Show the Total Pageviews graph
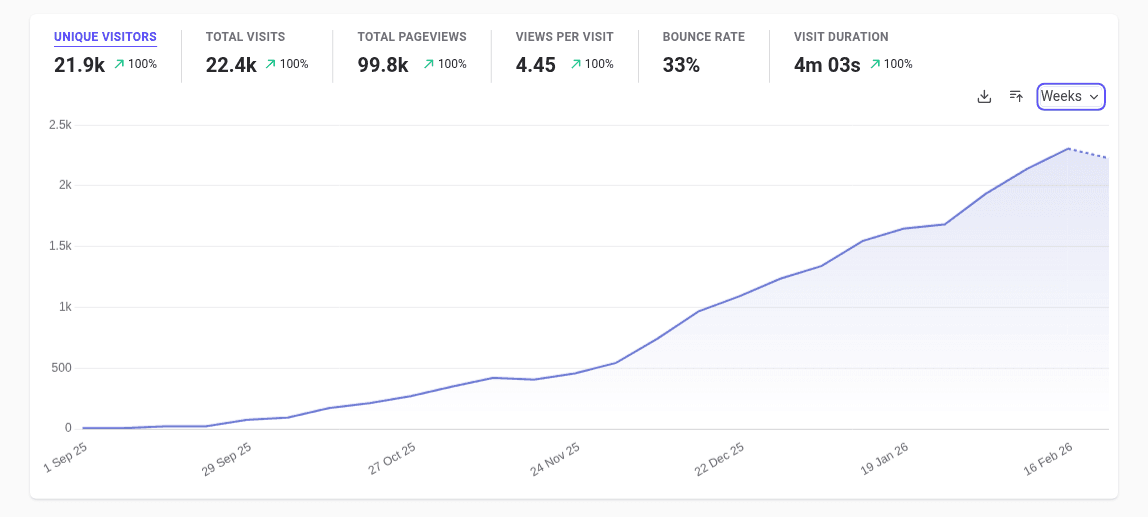Screen dimensions: 1148x517 coord(412,37)
